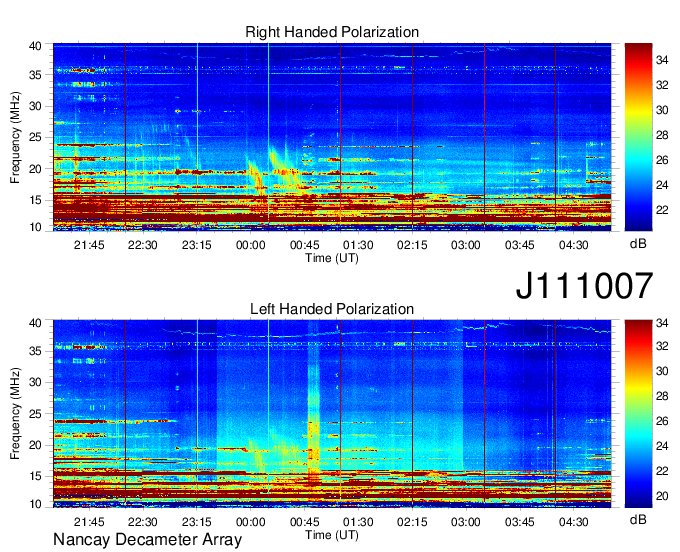Click "22:30" time tick on Left Handed plot
This screenshot has width=680, height=552.
[143, 522]
